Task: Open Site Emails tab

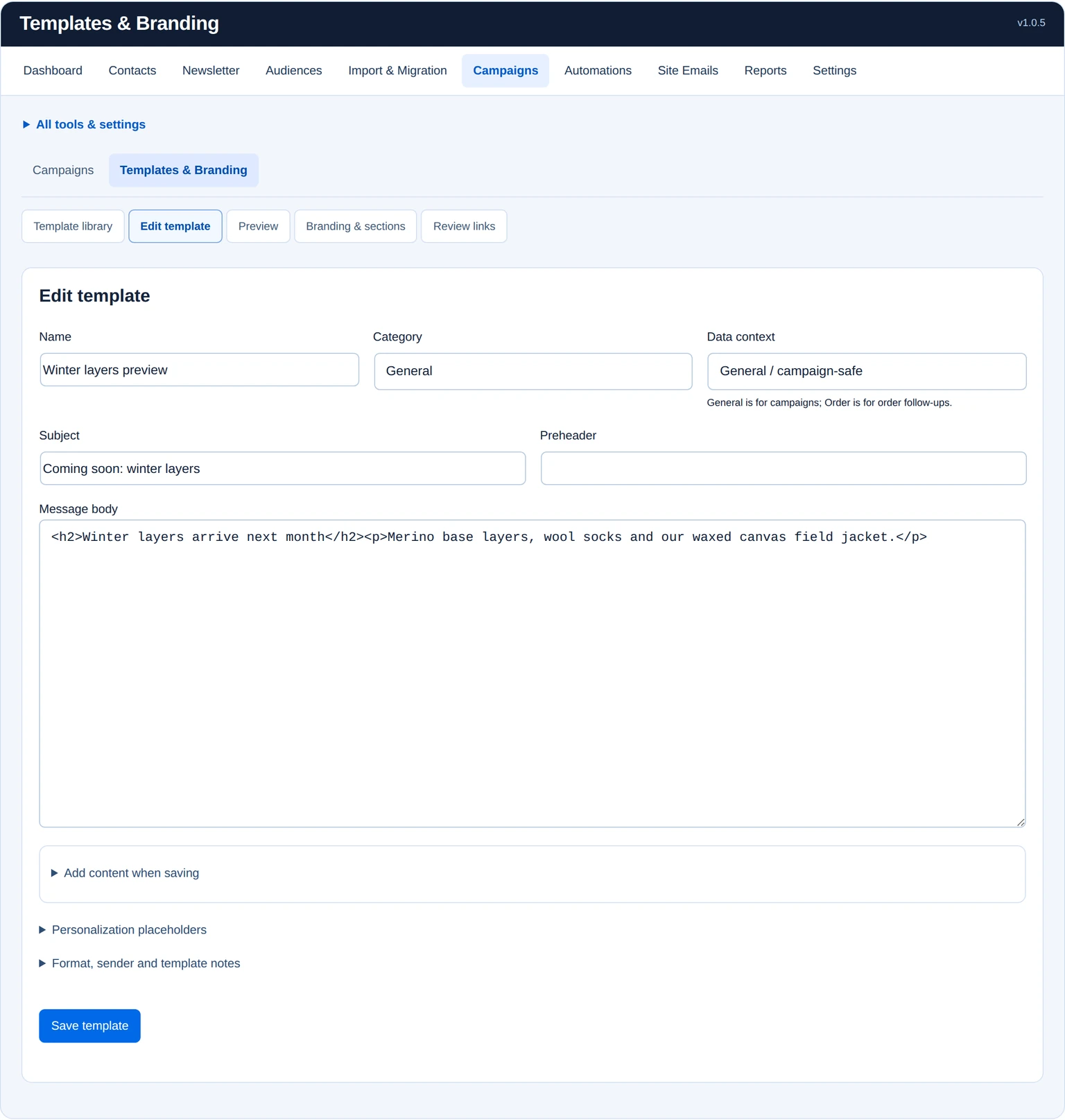Action: click(x=688, y=71)
